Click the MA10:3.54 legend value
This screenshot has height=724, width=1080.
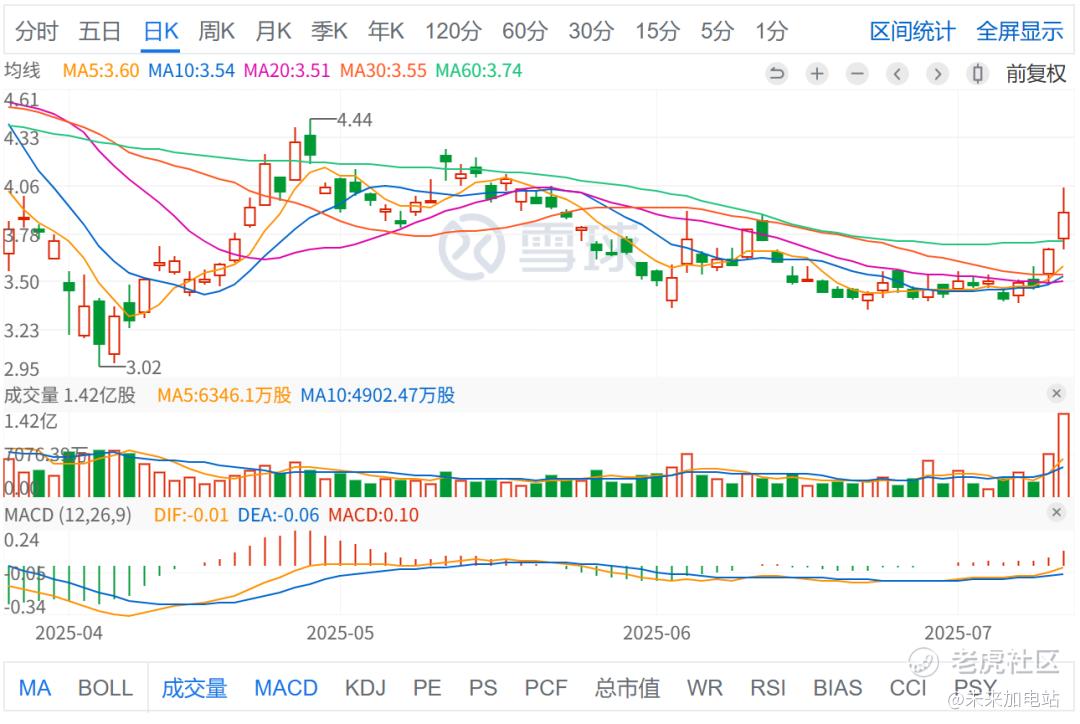click(191, 70)
